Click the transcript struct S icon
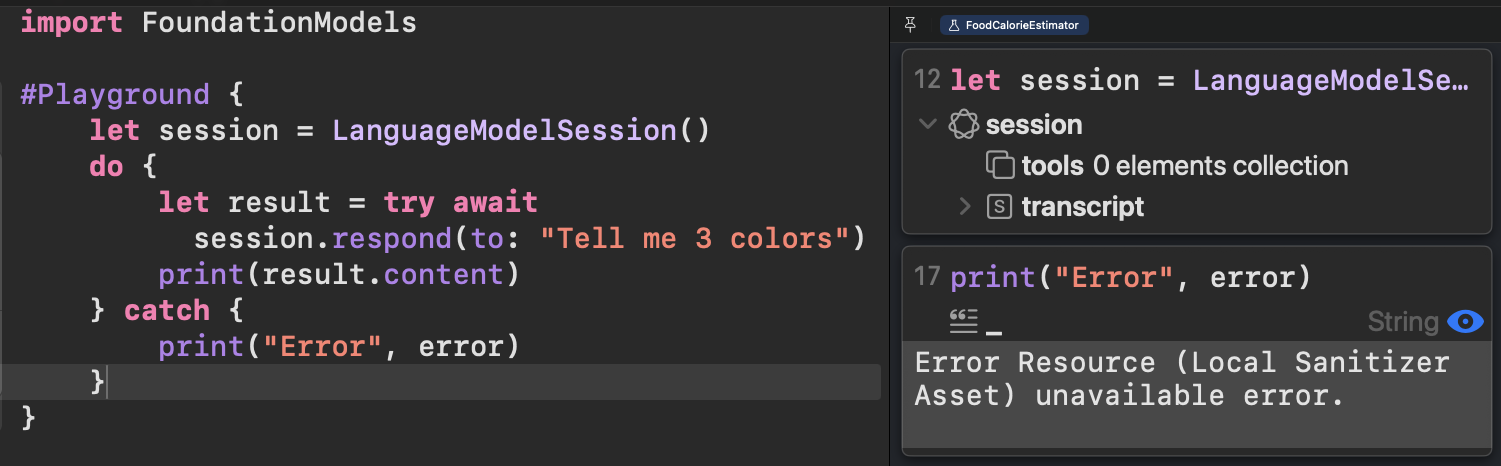 pyautogui.click(x=999, y=206)
